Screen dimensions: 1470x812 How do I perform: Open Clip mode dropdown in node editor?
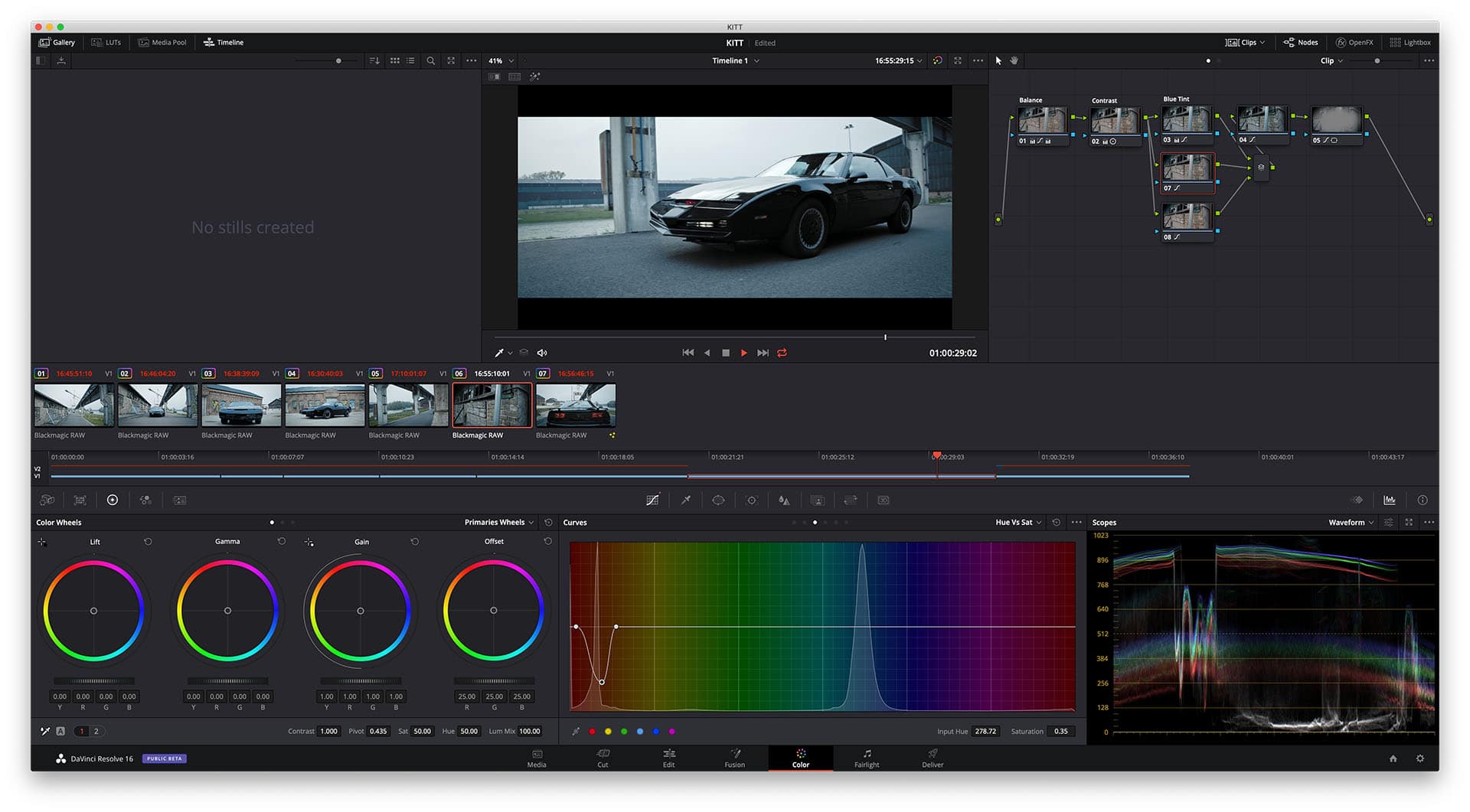(1332, 60)
